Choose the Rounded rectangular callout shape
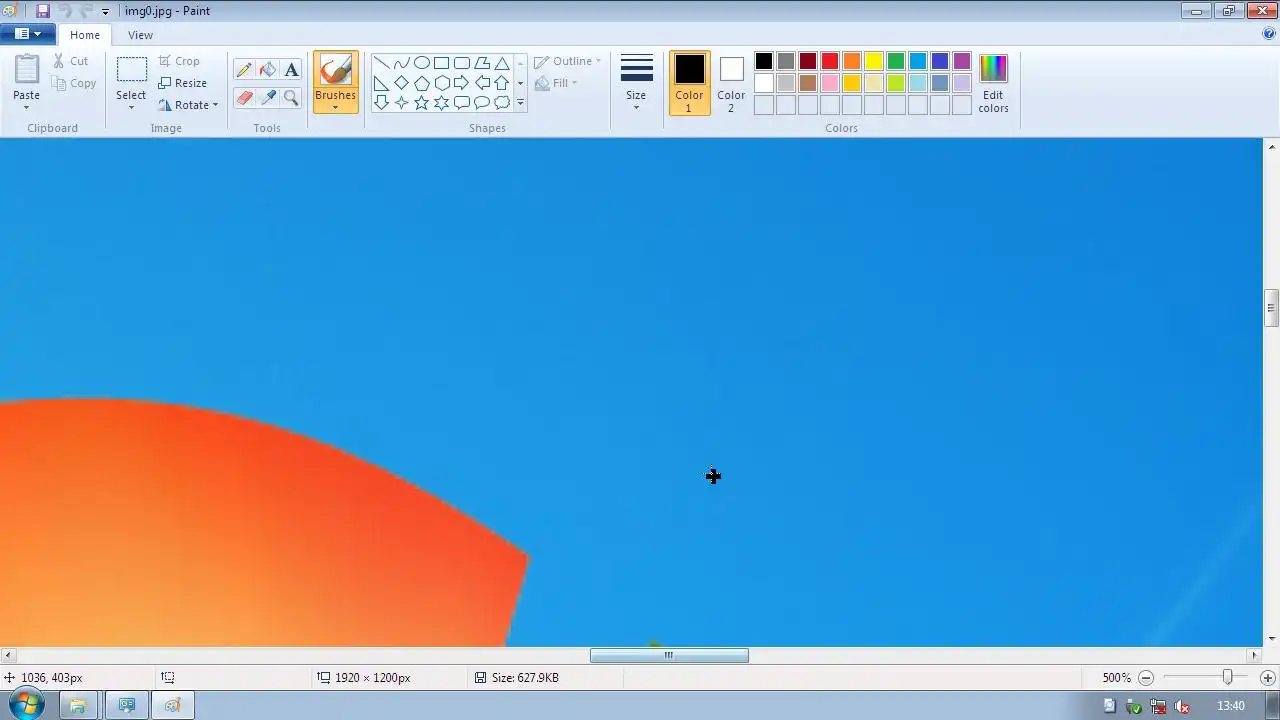The width and height of the screenshot is (1280, 720). [x=461, y=102]
